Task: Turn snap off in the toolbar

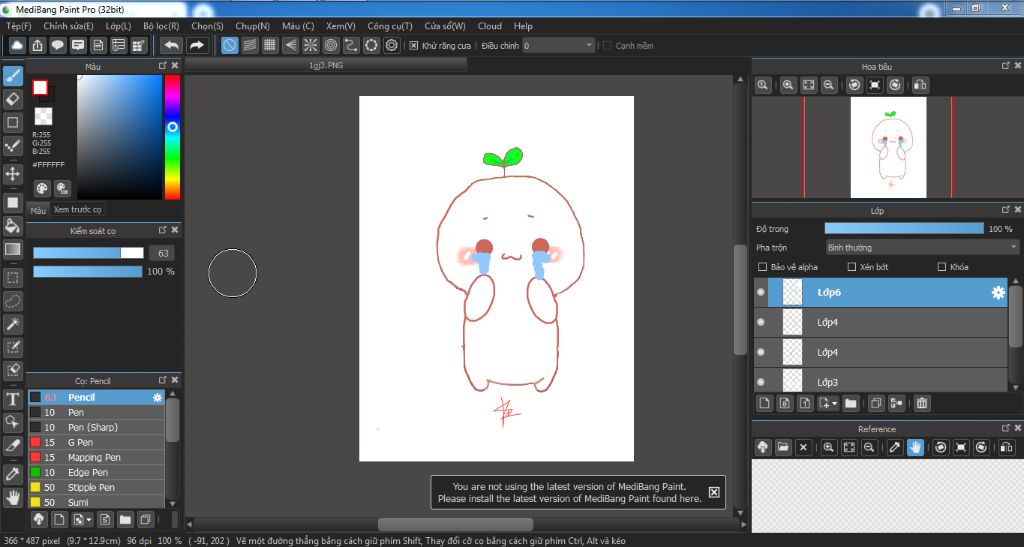Action: 229,45
